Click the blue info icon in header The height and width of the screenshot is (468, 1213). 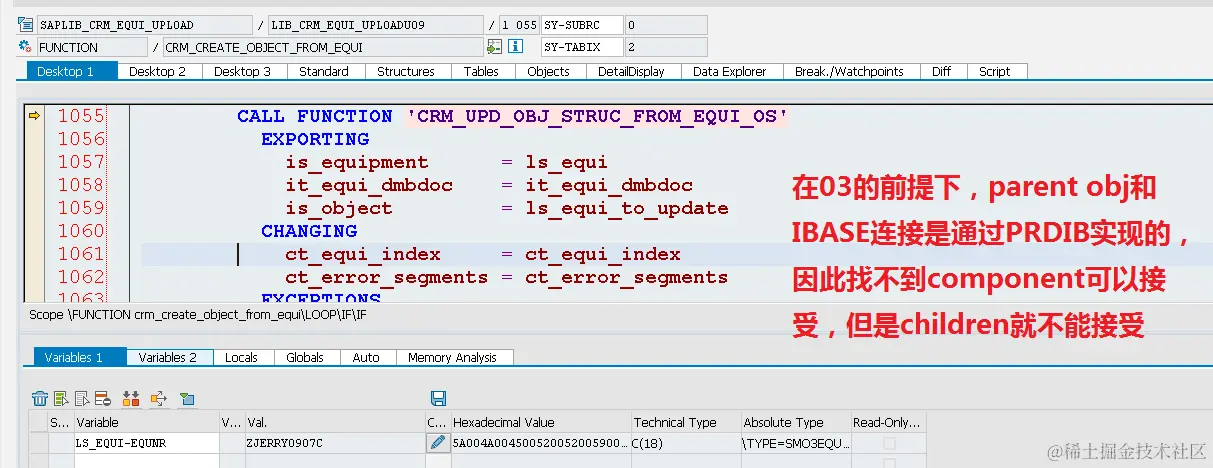tap(516, 46)
